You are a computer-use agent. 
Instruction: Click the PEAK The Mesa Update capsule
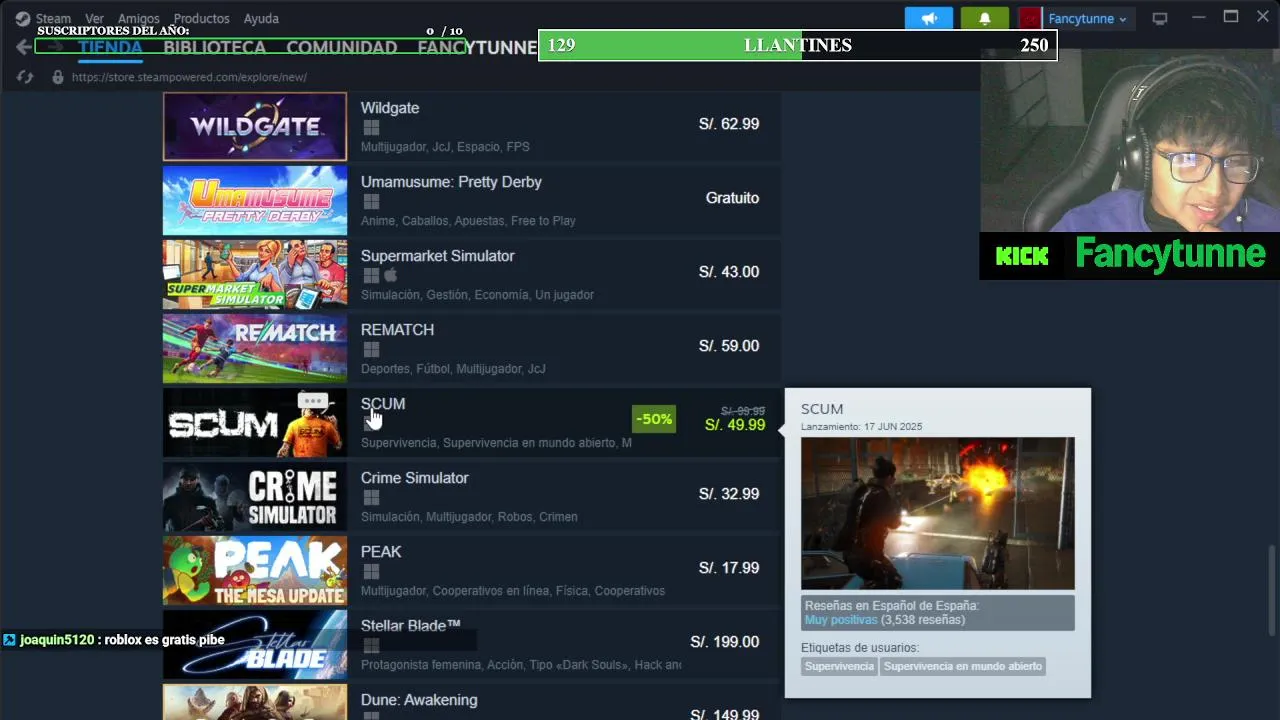255,570
